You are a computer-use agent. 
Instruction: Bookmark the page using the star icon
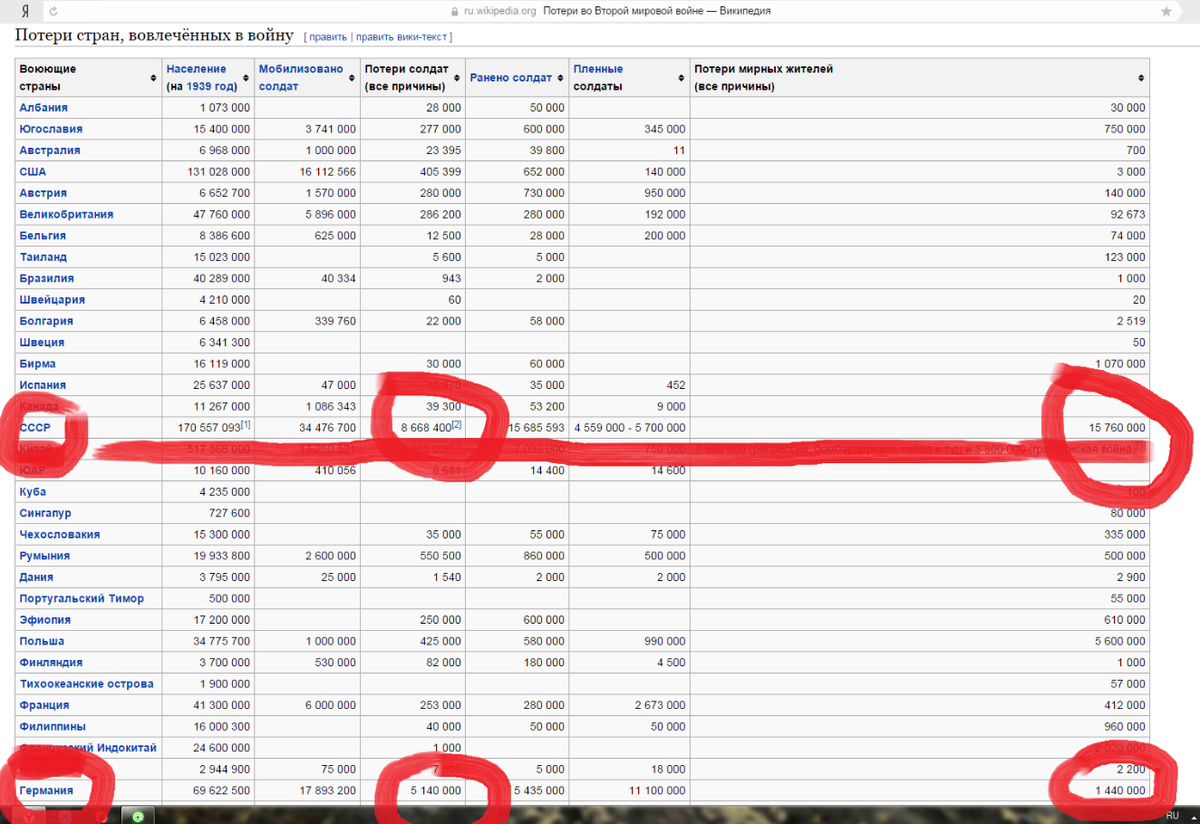(x=1166, y=11)
